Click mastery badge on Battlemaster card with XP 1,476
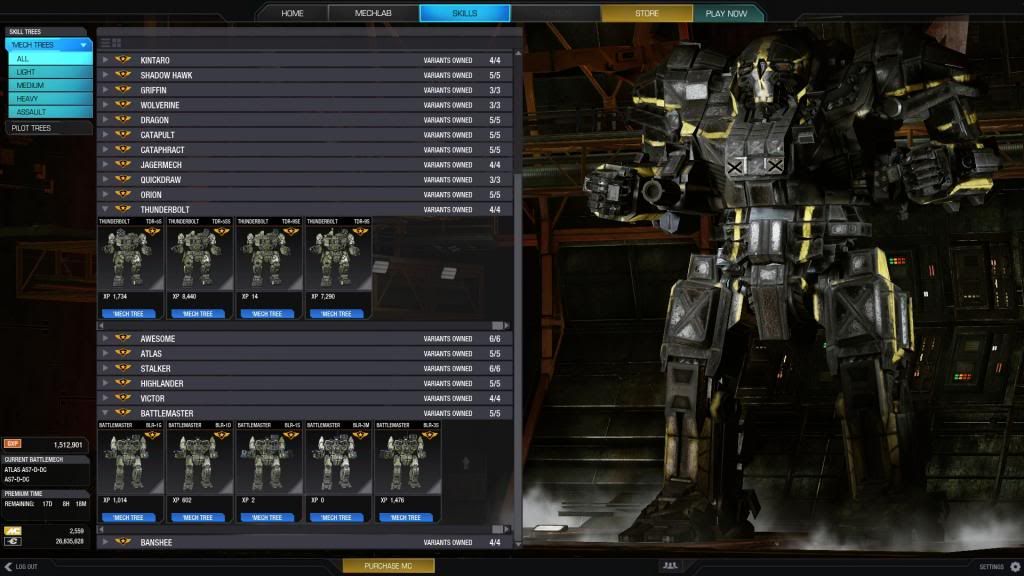 tap(430, 436)
